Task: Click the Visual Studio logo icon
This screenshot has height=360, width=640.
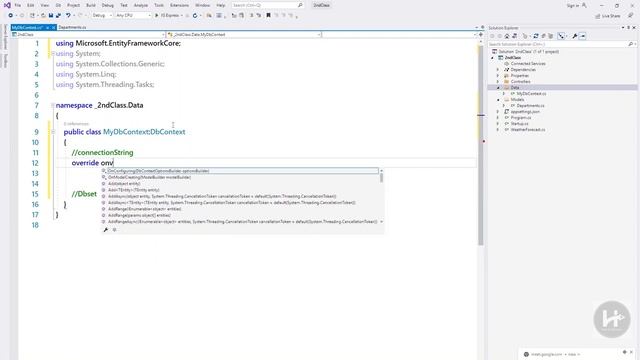Action: tap(7, 5)
